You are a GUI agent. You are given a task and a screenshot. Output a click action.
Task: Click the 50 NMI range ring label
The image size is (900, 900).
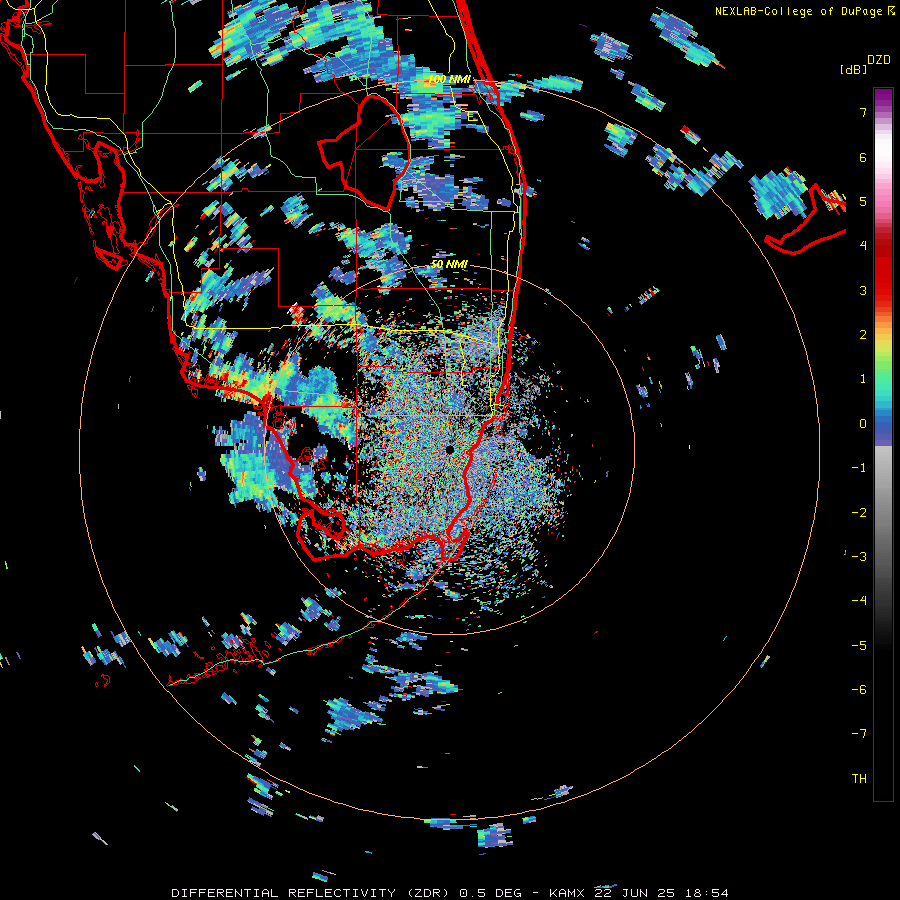click(x=449, y=264)
